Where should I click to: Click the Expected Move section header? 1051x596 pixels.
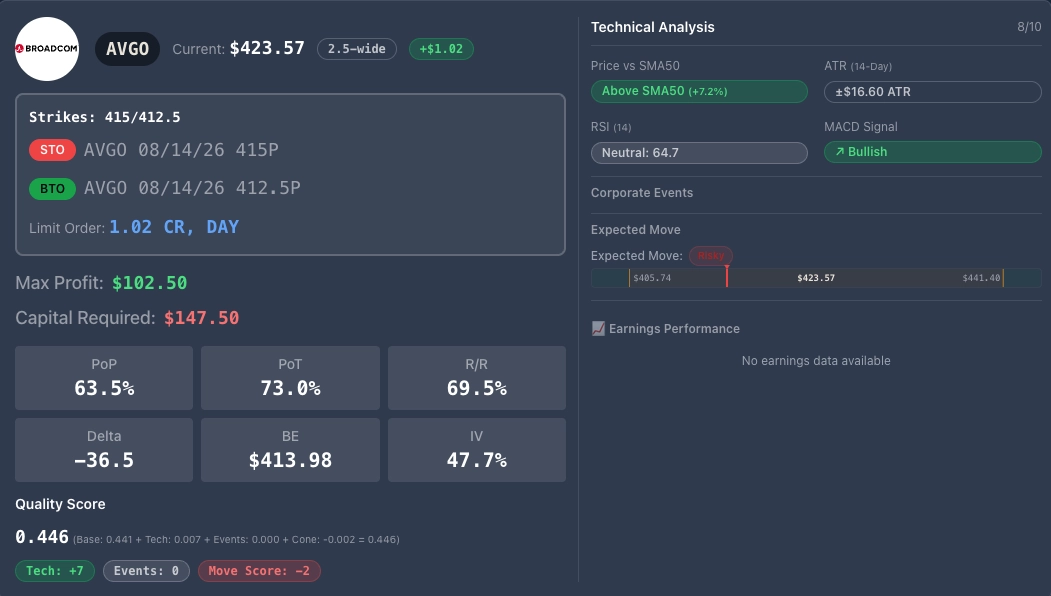tap(635, 230)
